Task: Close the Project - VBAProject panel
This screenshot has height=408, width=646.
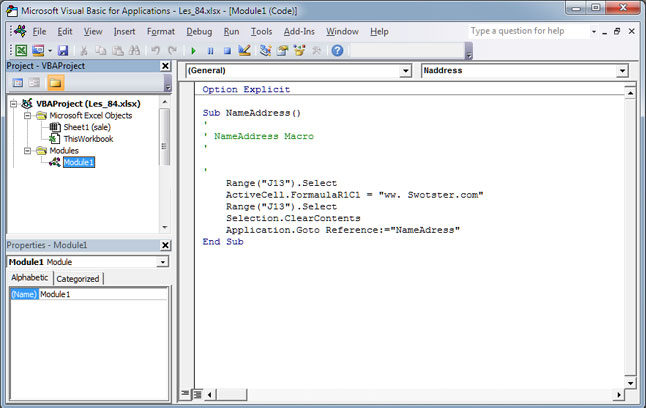Action: pyautogui.click(x=165, y=66)
